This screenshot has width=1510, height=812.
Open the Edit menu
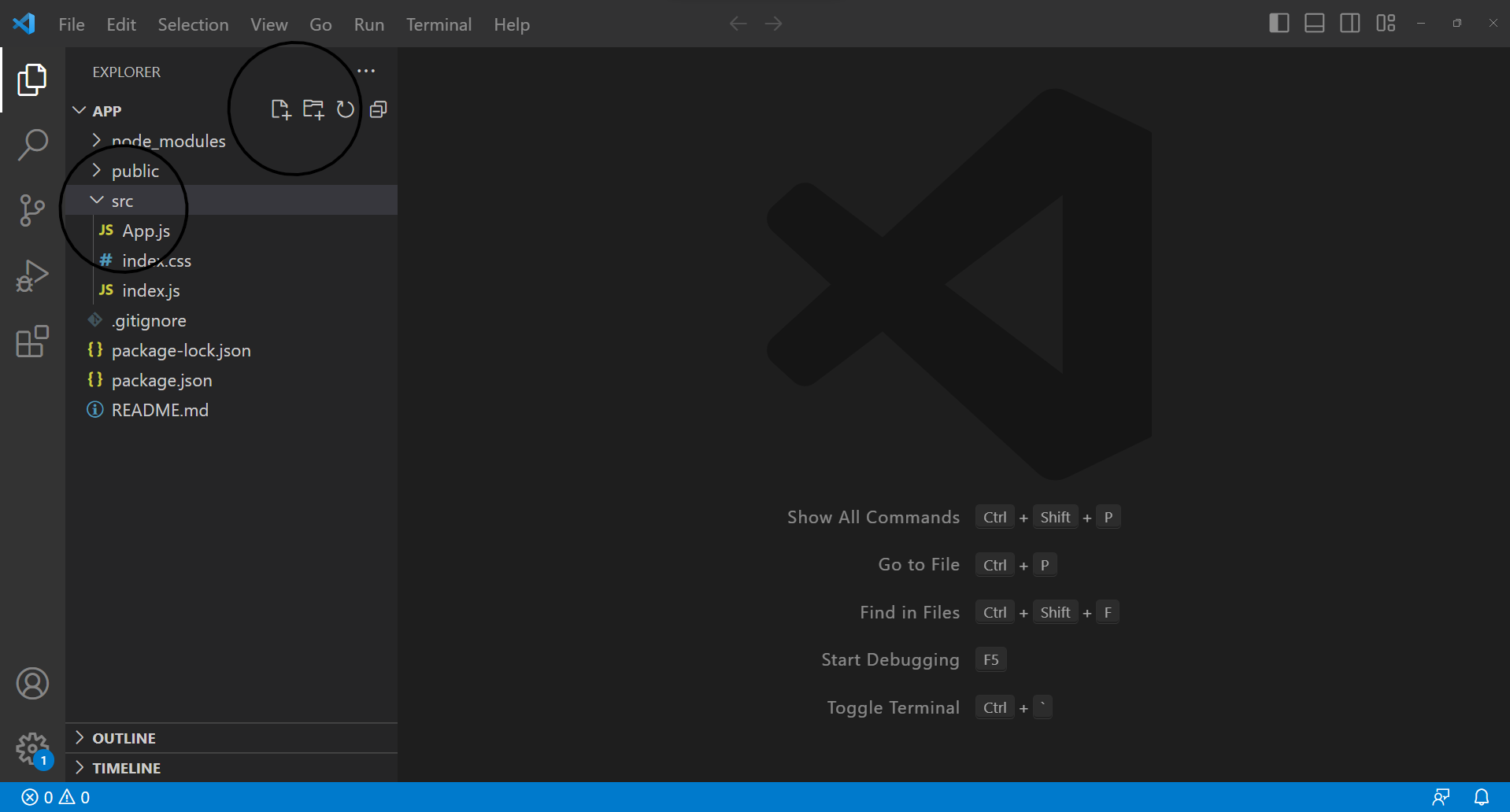(x=121, y=24)
